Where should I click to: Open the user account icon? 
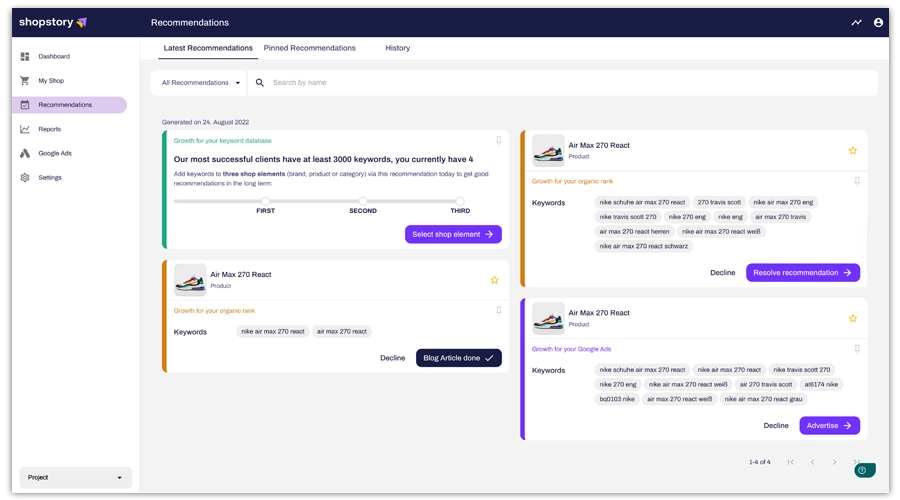pos(878,22)
